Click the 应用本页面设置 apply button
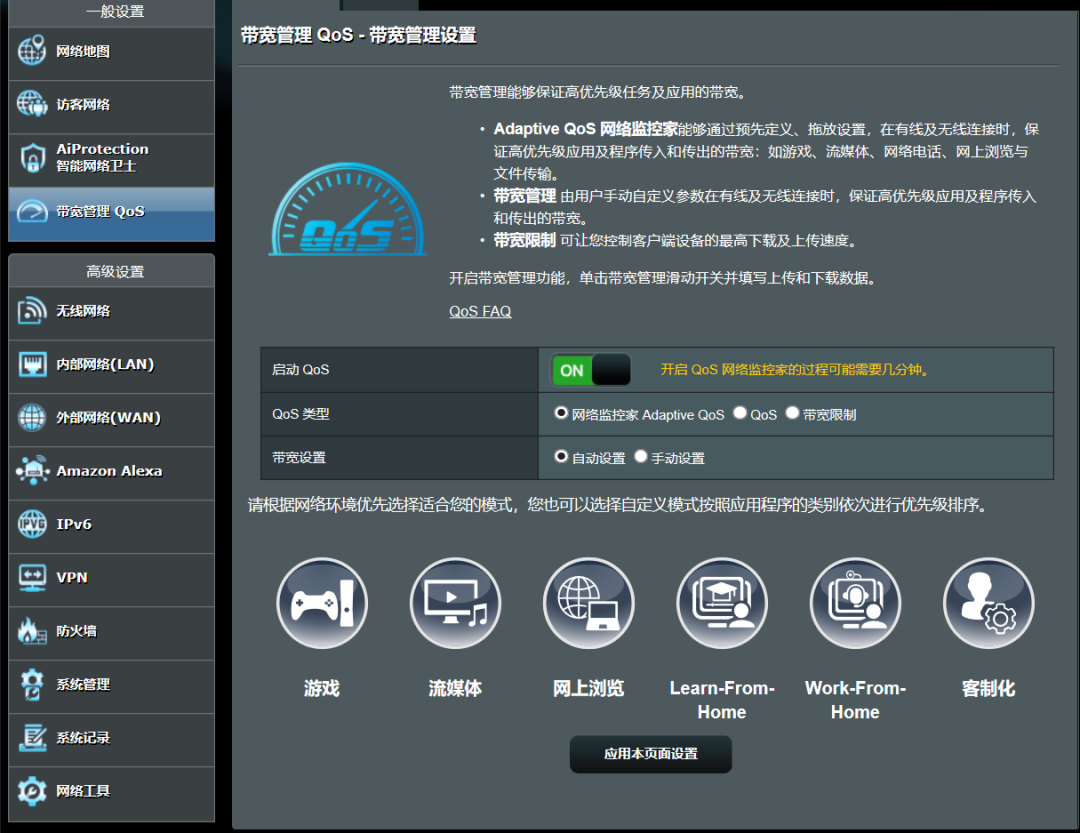Screen dimensions: 1080x833 (650, 754)
